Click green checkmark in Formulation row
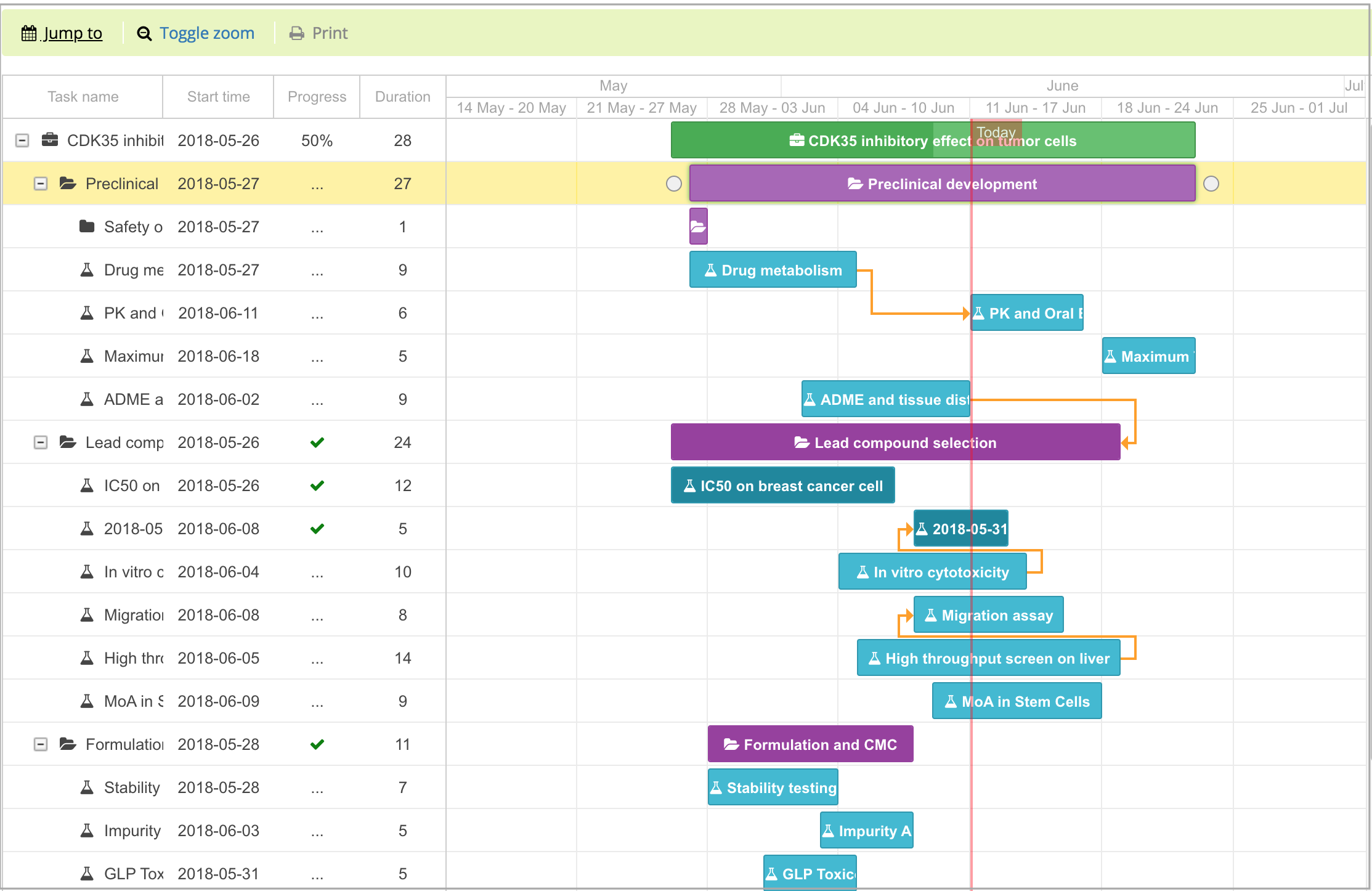Image resolution: width=1372 pixels, height=891 pixels. tap(317, 744)
